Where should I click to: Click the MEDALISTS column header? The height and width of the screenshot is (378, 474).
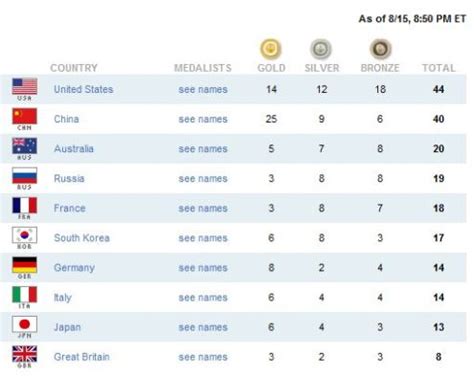(x=203, y=68)
